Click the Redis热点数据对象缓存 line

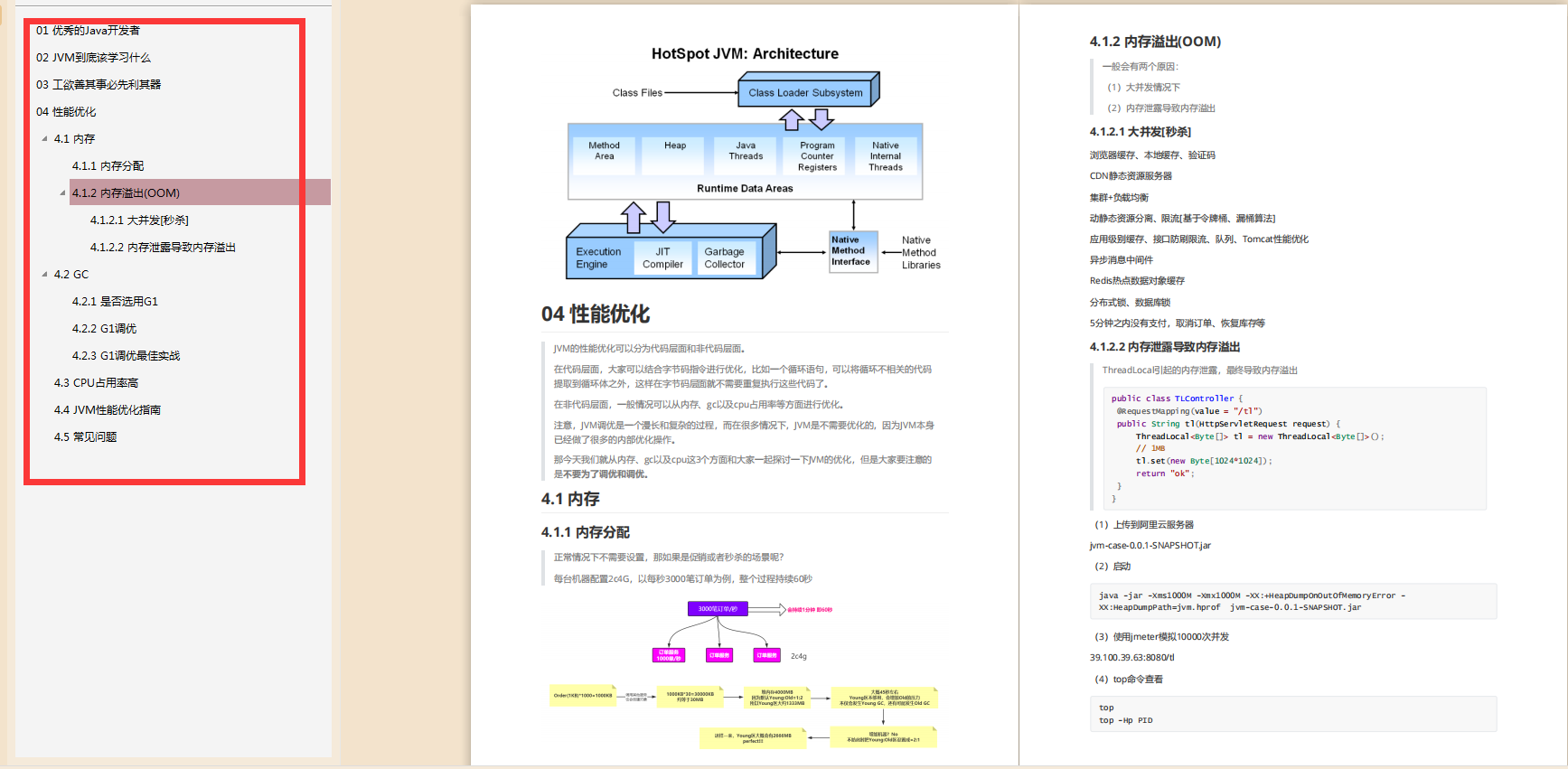click(1137, 281)
